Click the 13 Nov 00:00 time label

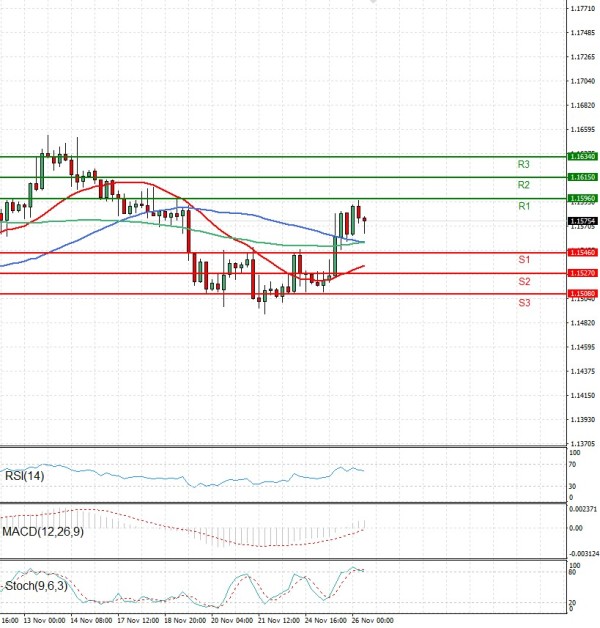(43, 620)
